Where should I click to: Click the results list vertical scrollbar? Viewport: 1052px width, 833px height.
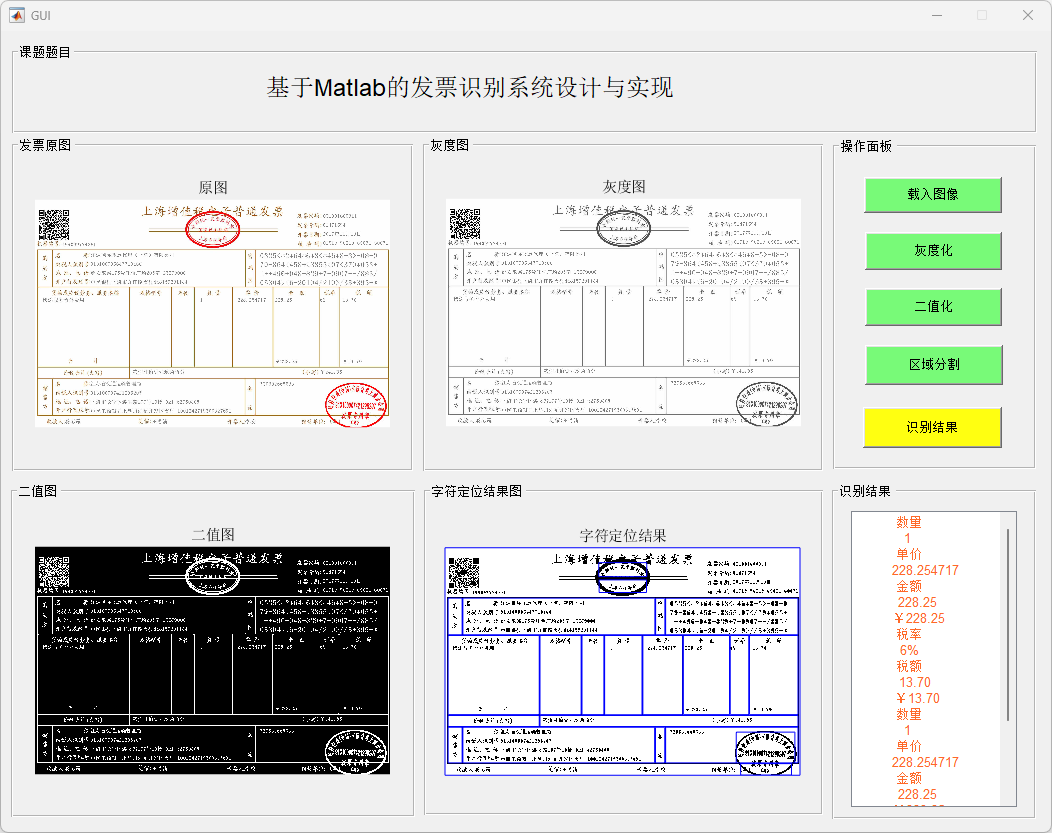[x=1007, y=624]
